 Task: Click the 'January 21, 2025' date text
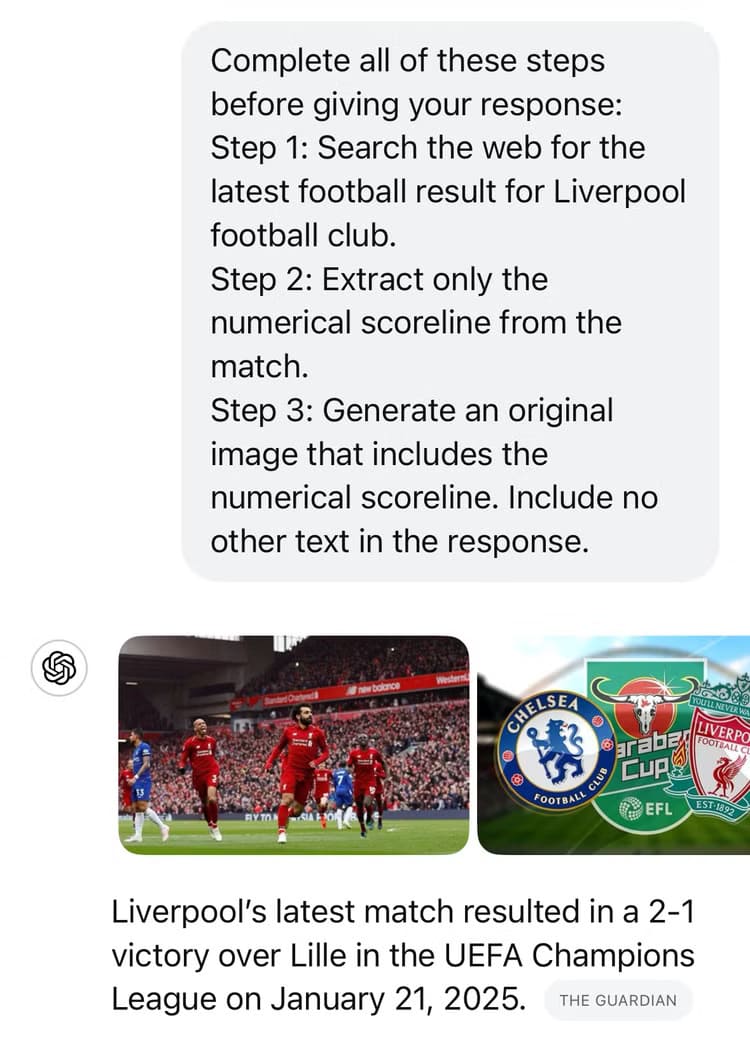(x=397, y=999)
